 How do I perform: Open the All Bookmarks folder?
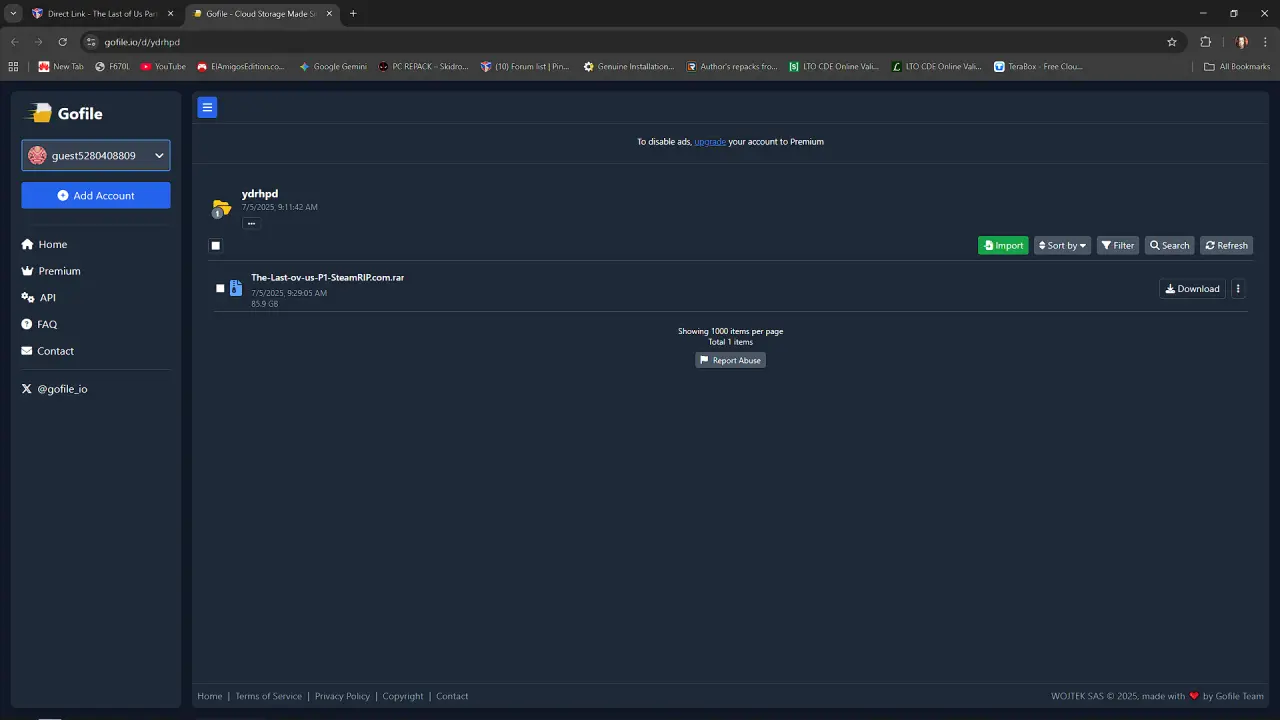click(1237, 67)
